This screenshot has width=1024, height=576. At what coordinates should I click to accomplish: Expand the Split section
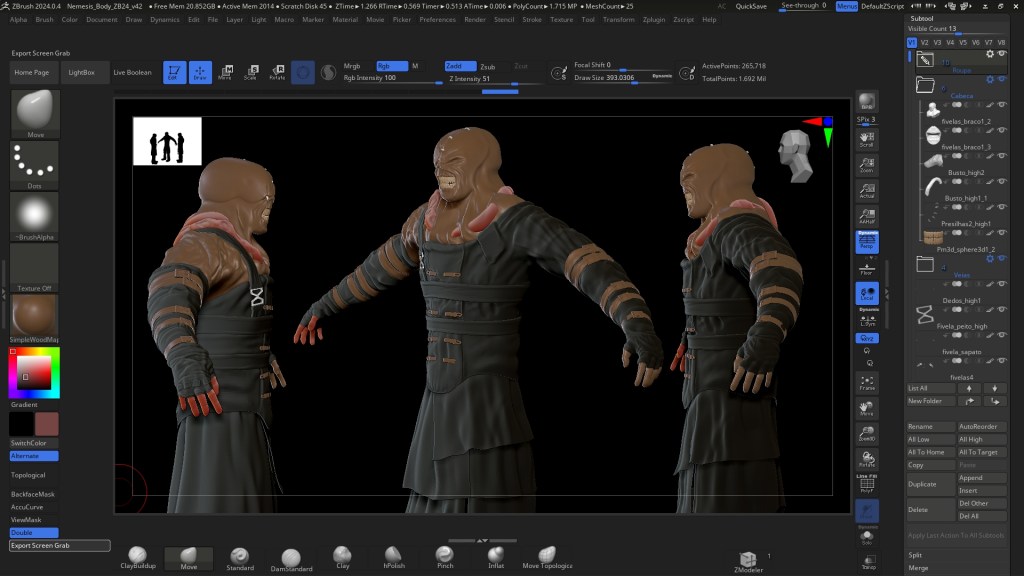point(915,554)
